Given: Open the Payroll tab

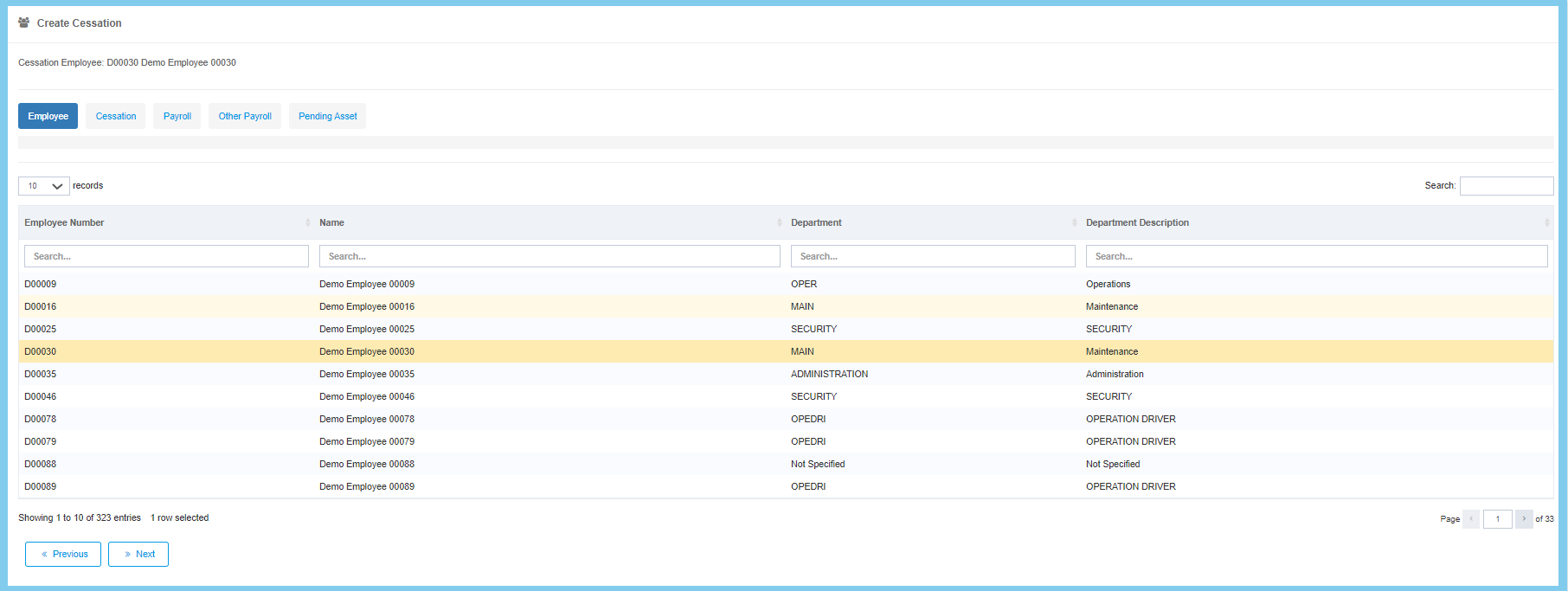Looking at the screenshot, I should coord(177,116).
